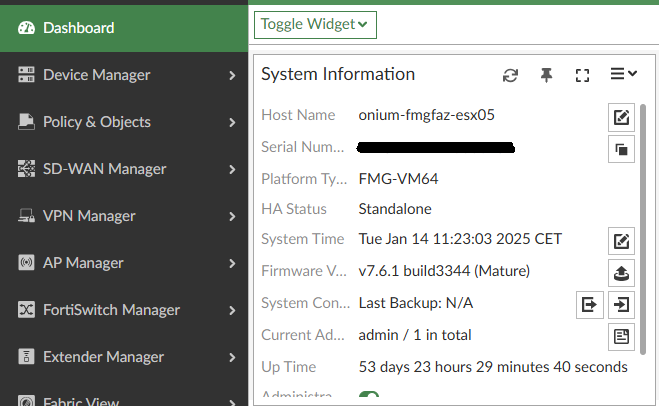Edit the Host Name entry
Image resolution: width=659 pixels, height=406 pixels.
621,118
